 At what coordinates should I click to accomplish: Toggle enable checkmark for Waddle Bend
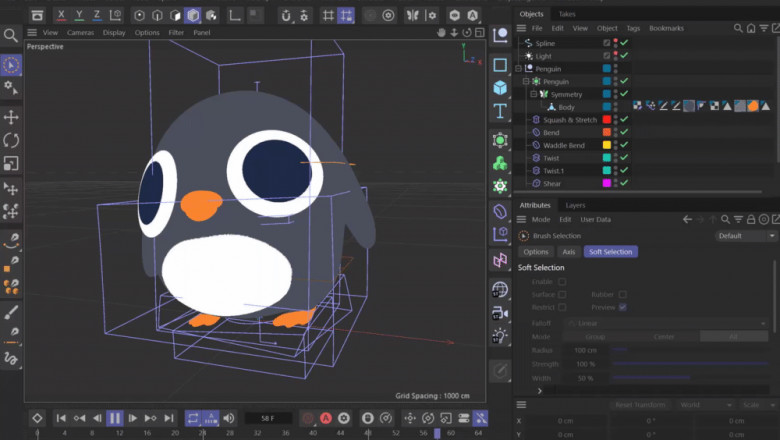click(x=624, y=145)
